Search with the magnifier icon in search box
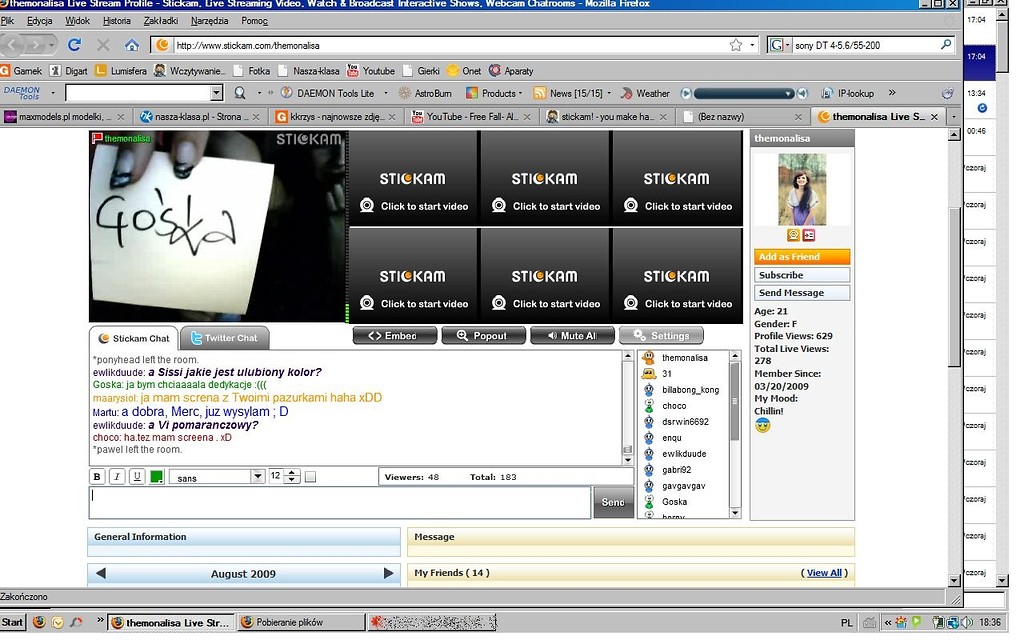 tap(946, 44)
